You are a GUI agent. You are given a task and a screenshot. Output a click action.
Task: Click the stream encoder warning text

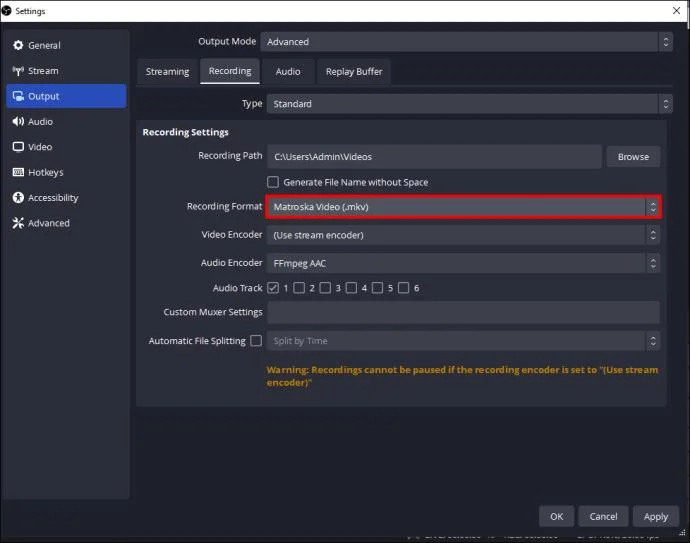(462, 376)
